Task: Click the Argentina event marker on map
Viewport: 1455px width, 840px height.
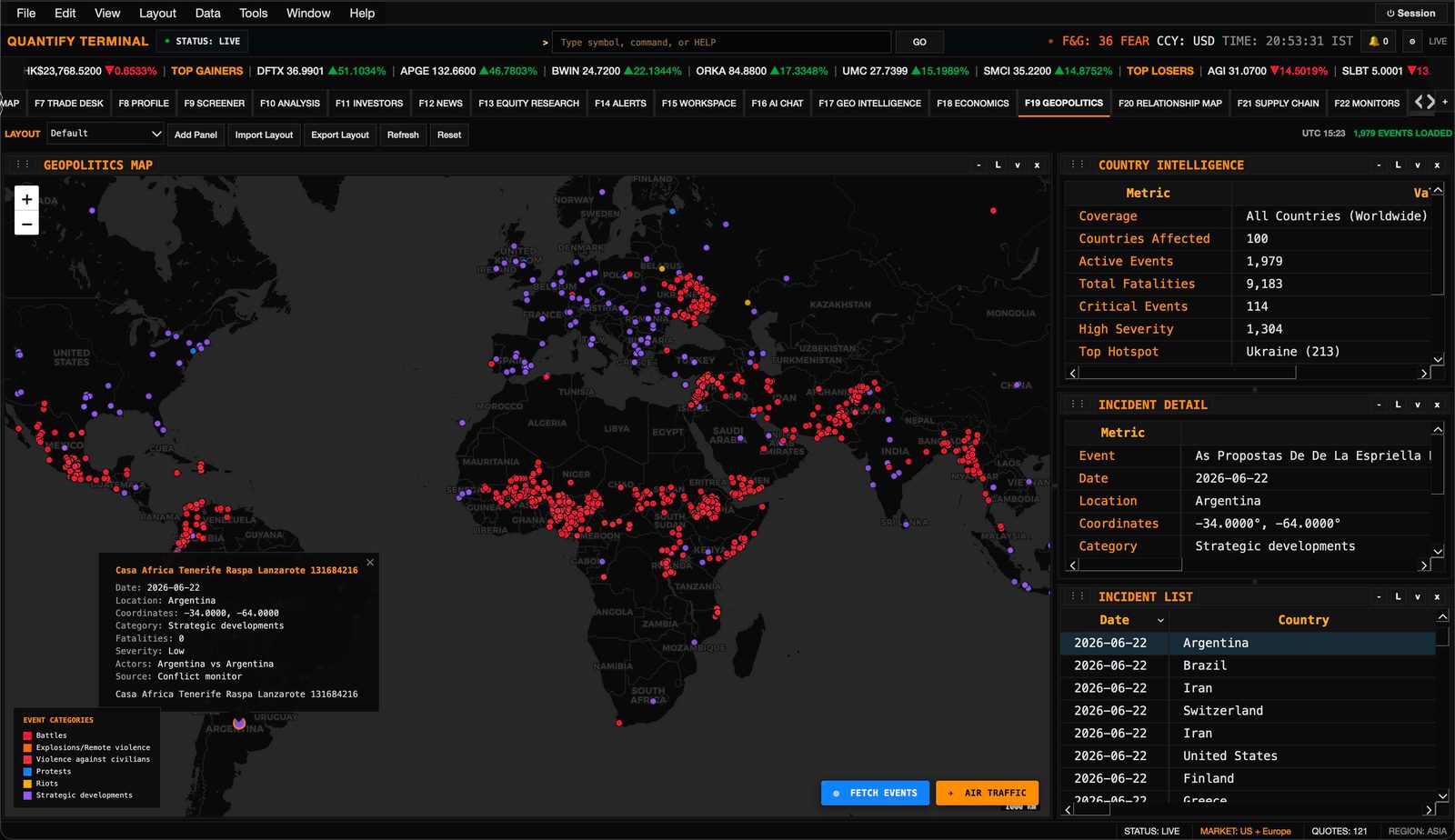Action: [x=239, y=724]
